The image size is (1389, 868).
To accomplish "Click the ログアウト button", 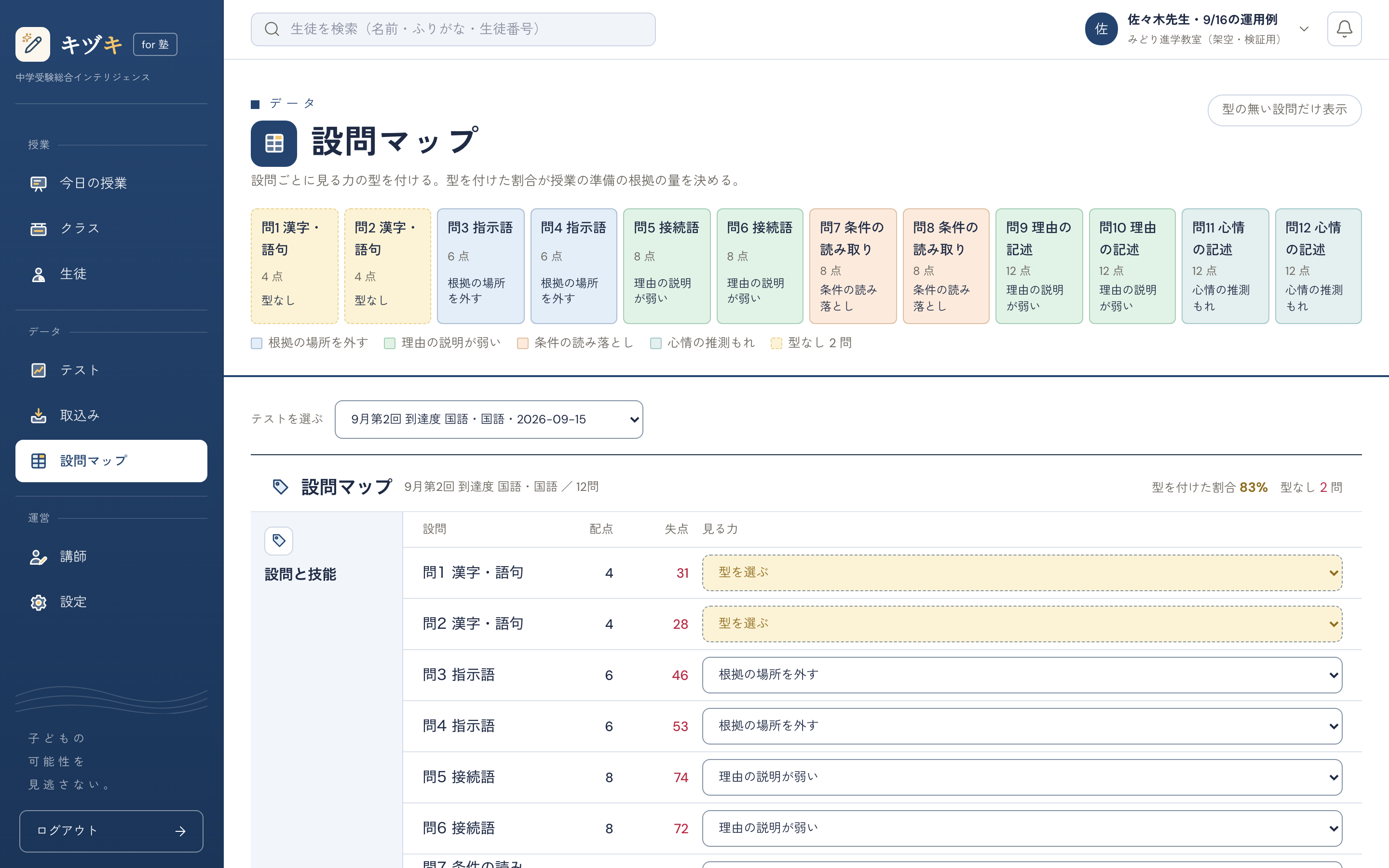I will (111, 831).
